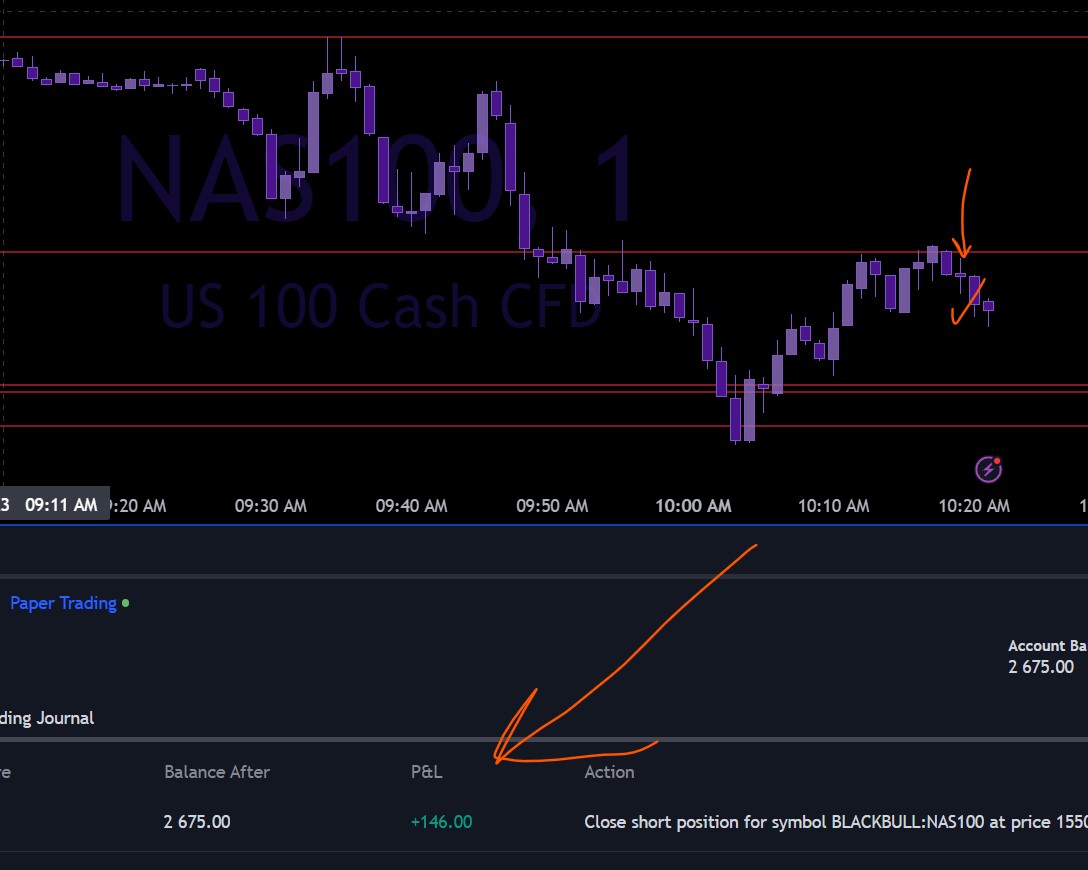Click the purple lightning bolt event icon

(x=988, y=470)
